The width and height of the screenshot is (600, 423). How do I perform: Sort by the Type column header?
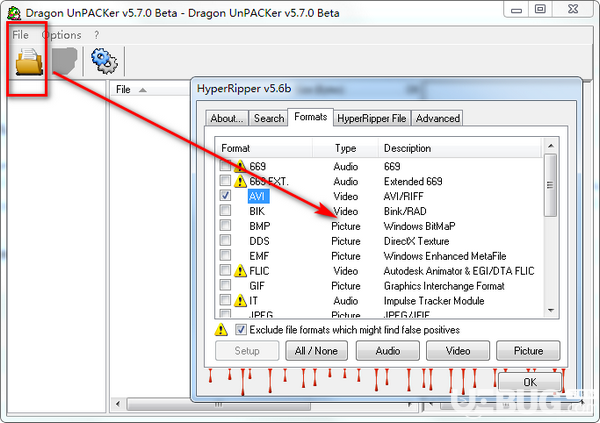pos(346,148)
